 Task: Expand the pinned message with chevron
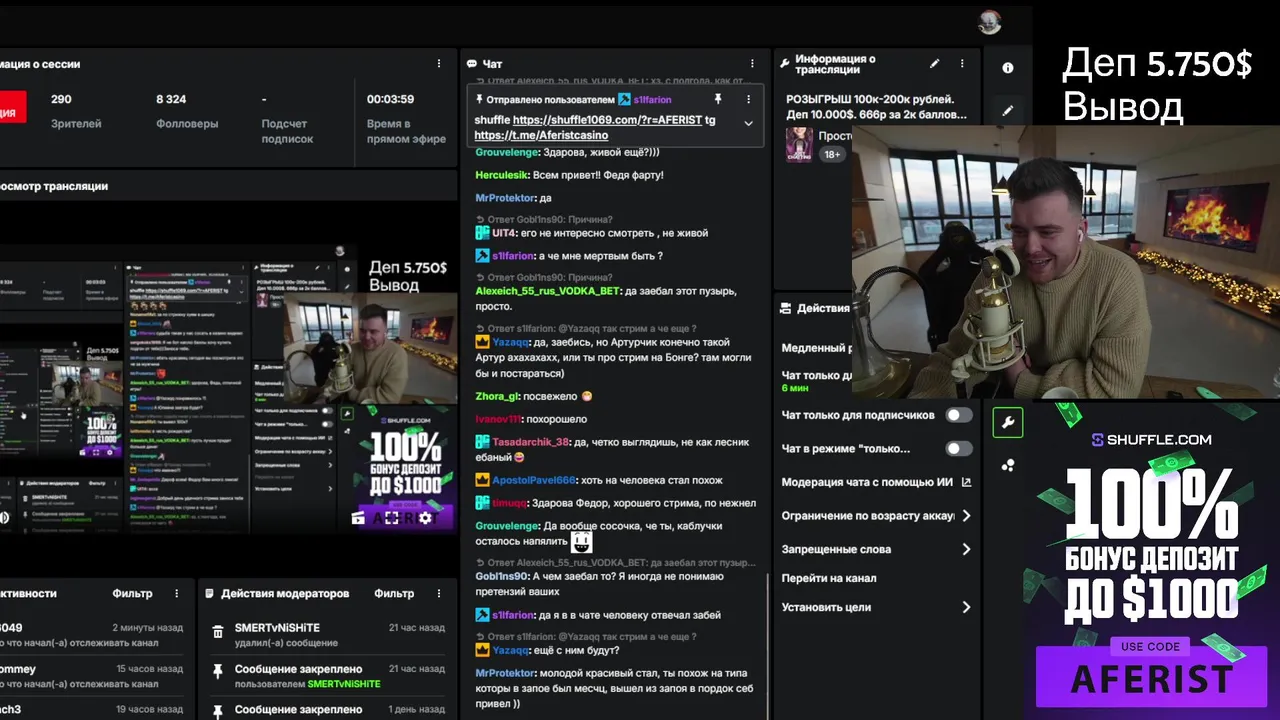pos(748,123)
